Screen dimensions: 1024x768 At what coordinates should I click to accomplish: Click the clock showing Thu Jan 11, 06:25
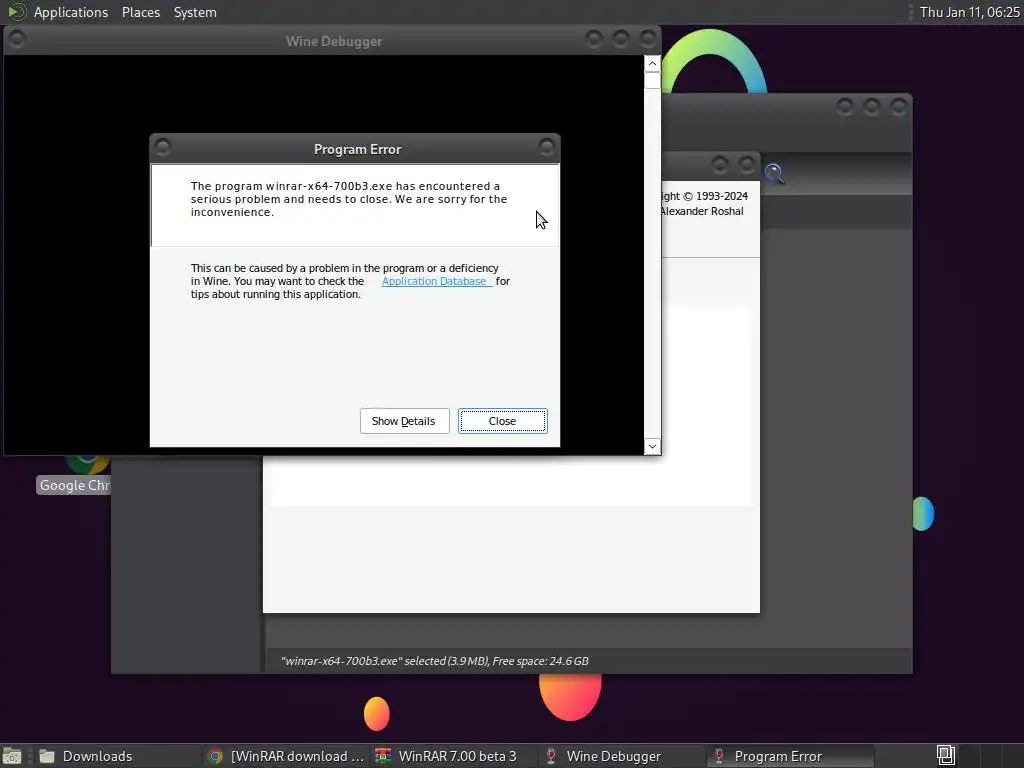(969, 12)
